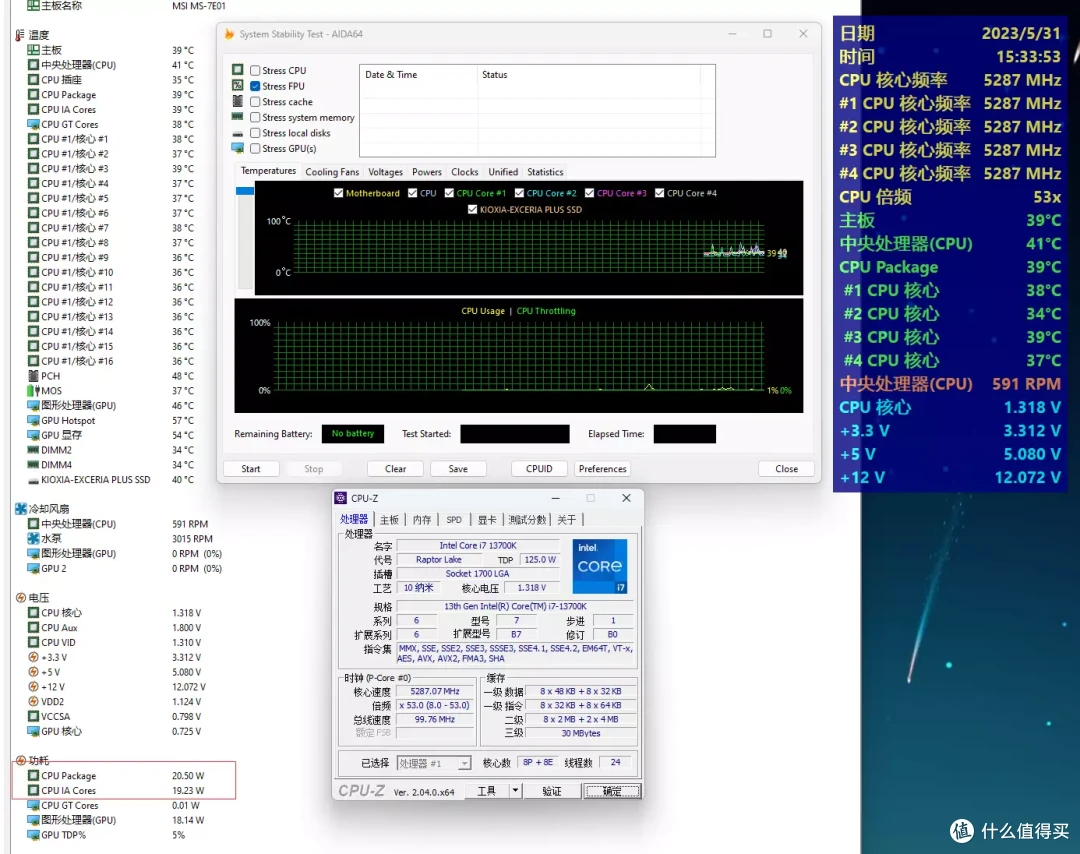Click the 确定 button in CPU-Z
This screenshot has height=854, width=1080.
pyautogui.click(x=612, y=791)
